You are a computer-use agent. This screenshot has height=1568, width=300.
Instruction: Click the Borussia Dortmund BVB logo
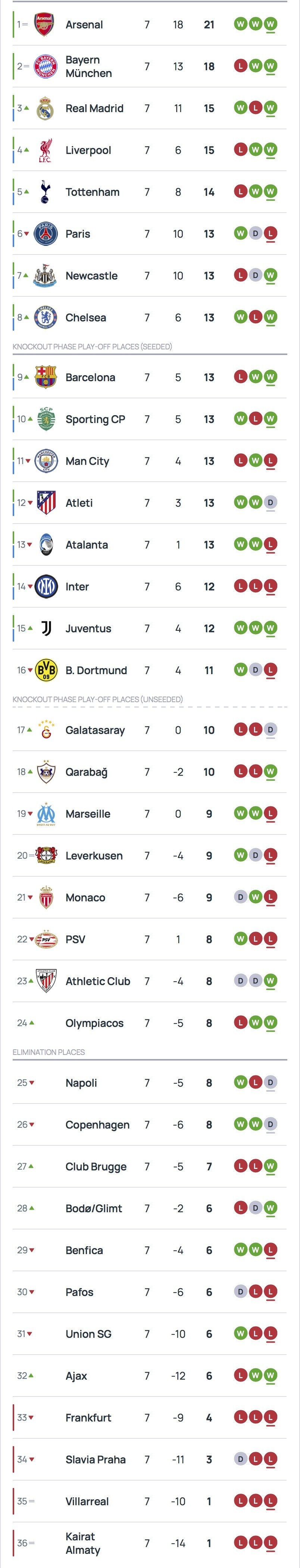(x=46, y=670)
